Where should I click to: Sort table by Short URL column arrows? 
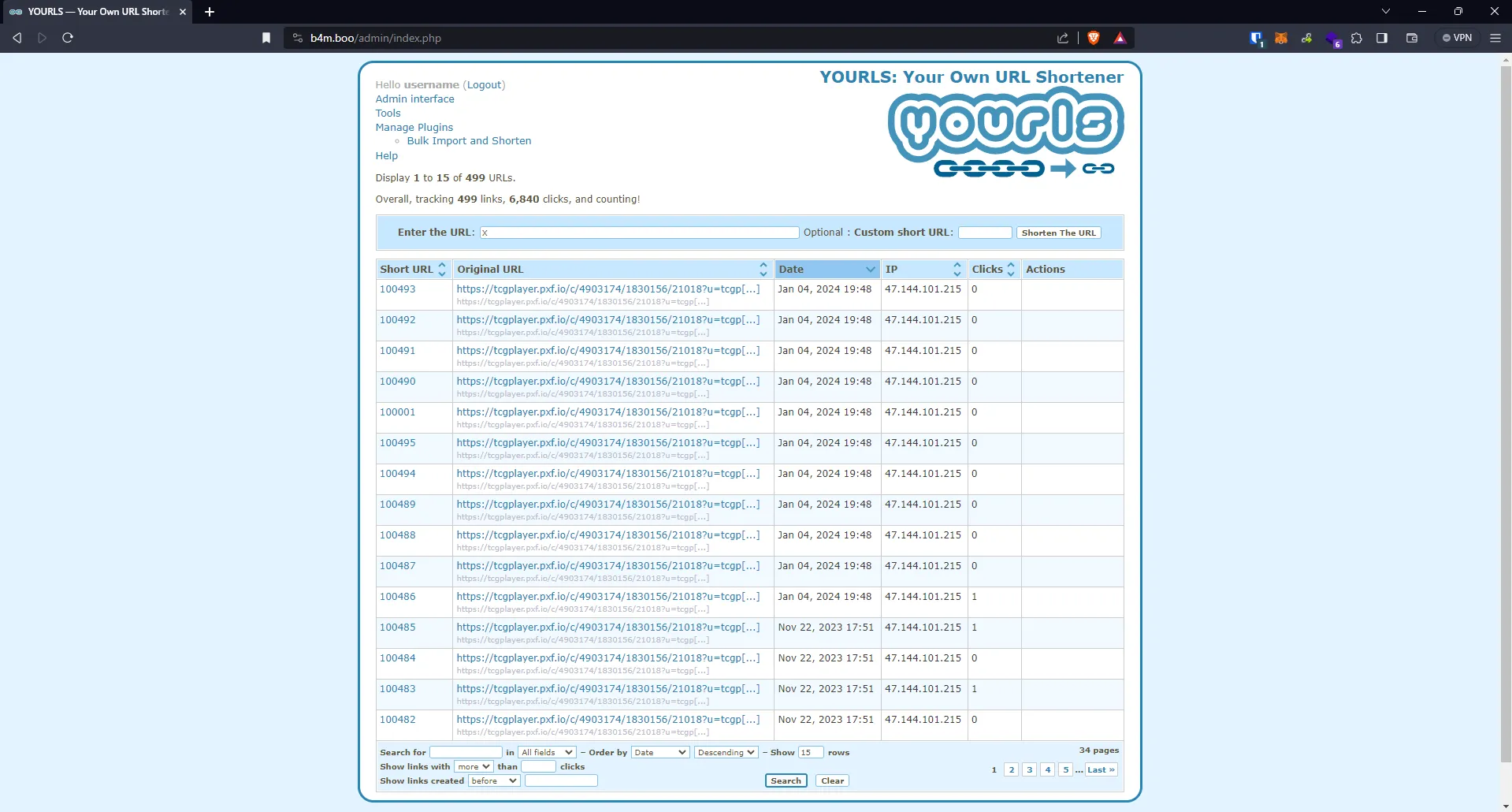442,270
